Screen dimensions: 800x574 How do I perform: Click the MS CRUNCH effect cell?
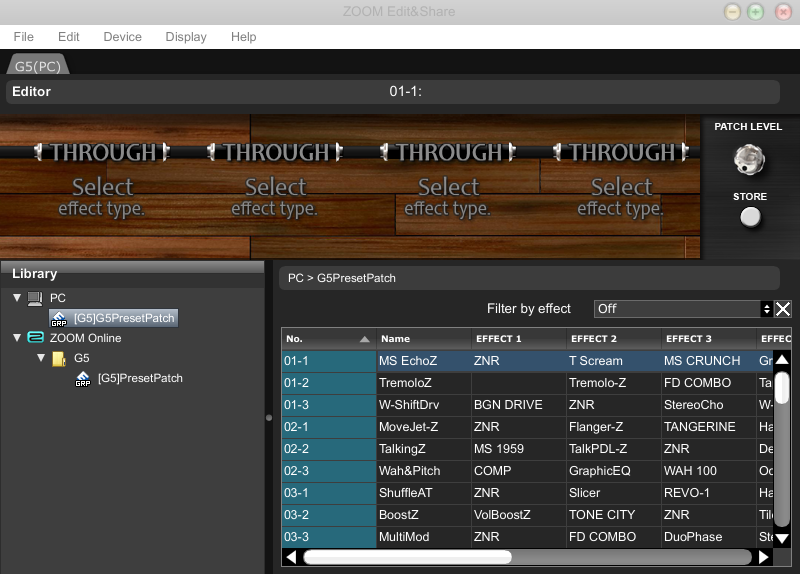tap(708, 361)
